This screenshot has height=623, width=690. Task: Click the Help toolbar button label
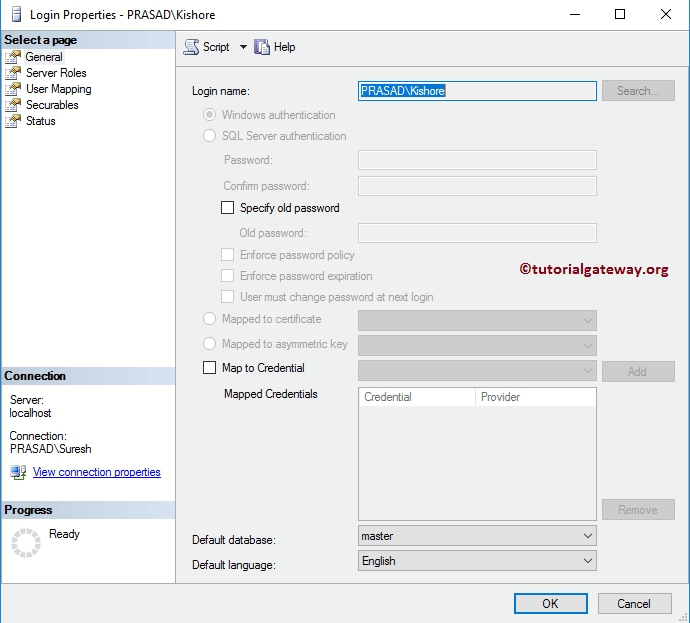point(284,47)
